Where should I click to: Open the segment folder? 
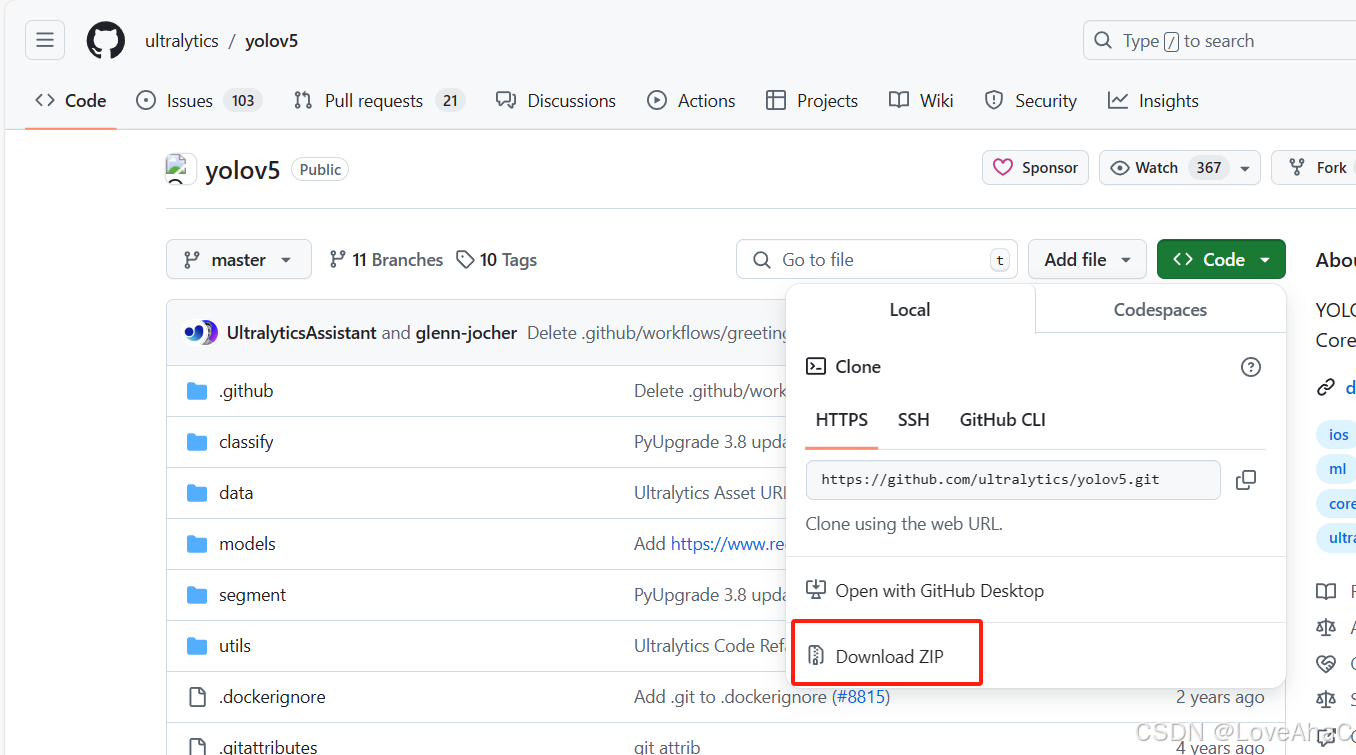[x=252, y=595]
